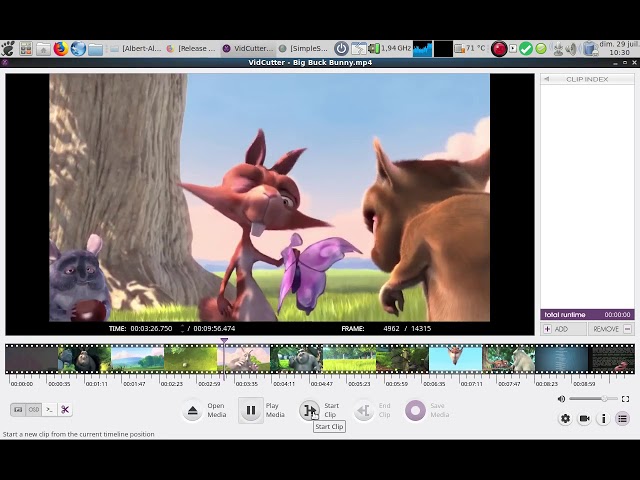Click the End Clip button
640x480 pixels.
click(363, 410)
